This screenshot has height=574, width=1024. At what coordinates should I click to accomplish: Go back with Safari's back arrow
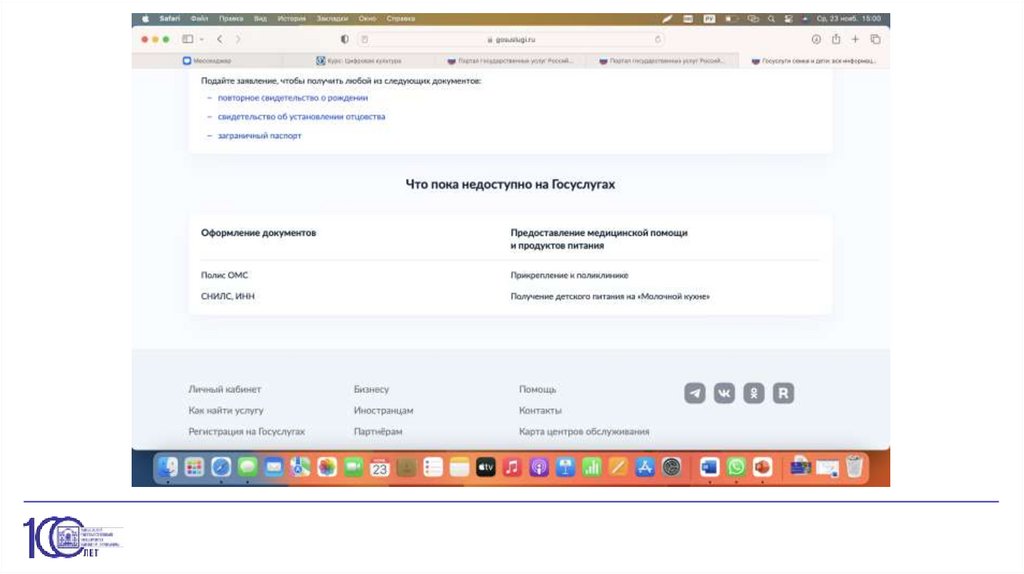coord(219,39)
